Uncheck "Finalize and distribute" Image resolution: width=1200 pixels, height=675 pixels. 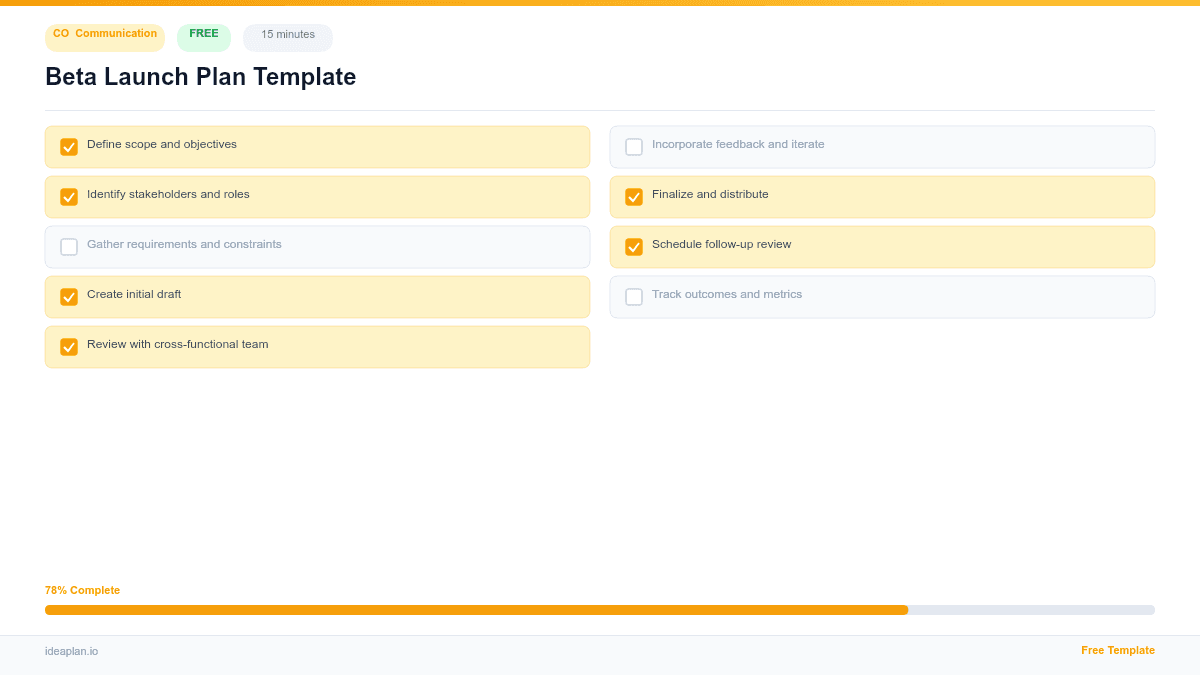634,196
